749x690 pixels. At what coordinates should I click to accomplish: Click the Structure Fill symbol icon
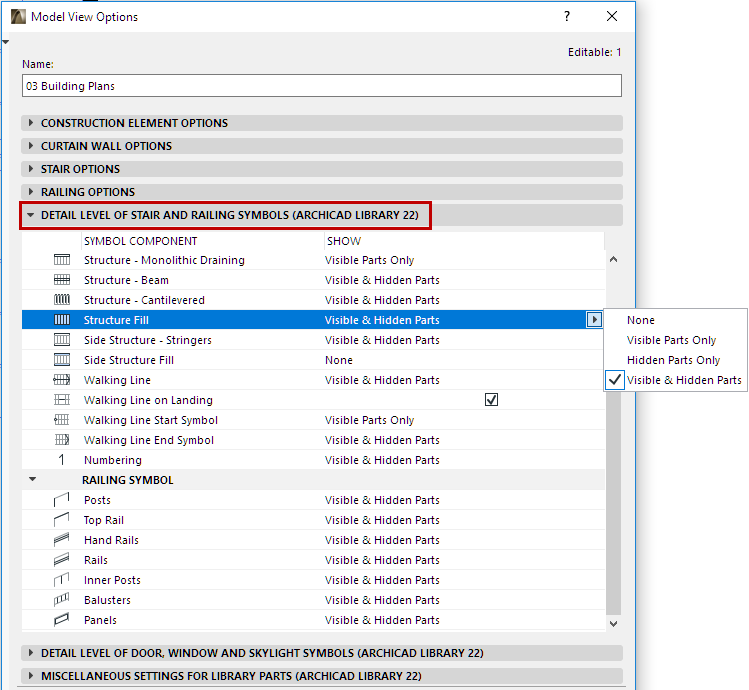[62, 320]
